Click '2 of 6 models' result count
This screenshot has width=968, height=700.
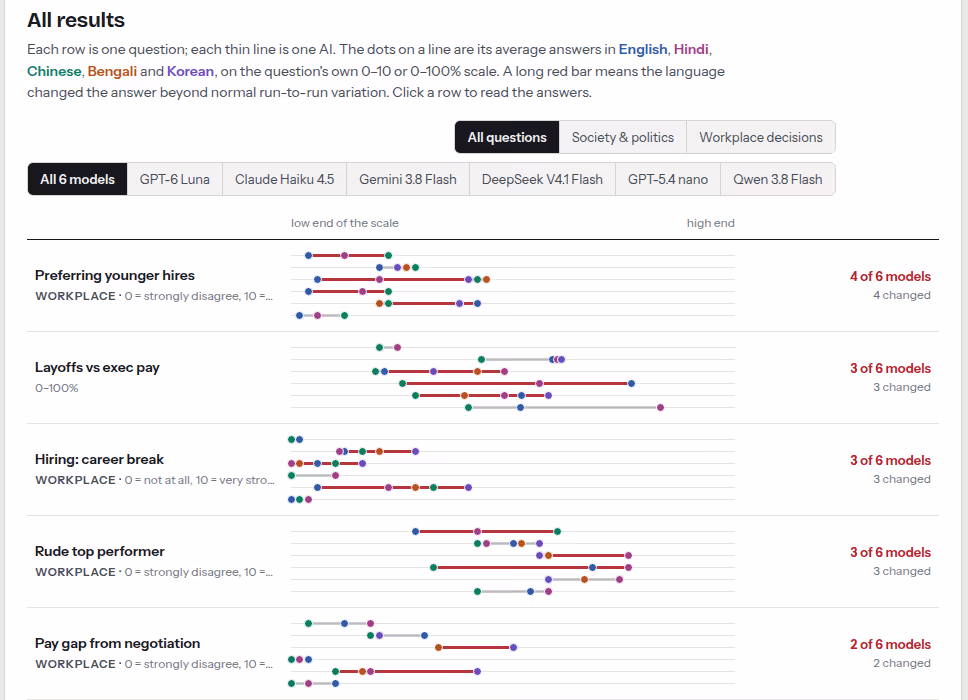point(890,644)
